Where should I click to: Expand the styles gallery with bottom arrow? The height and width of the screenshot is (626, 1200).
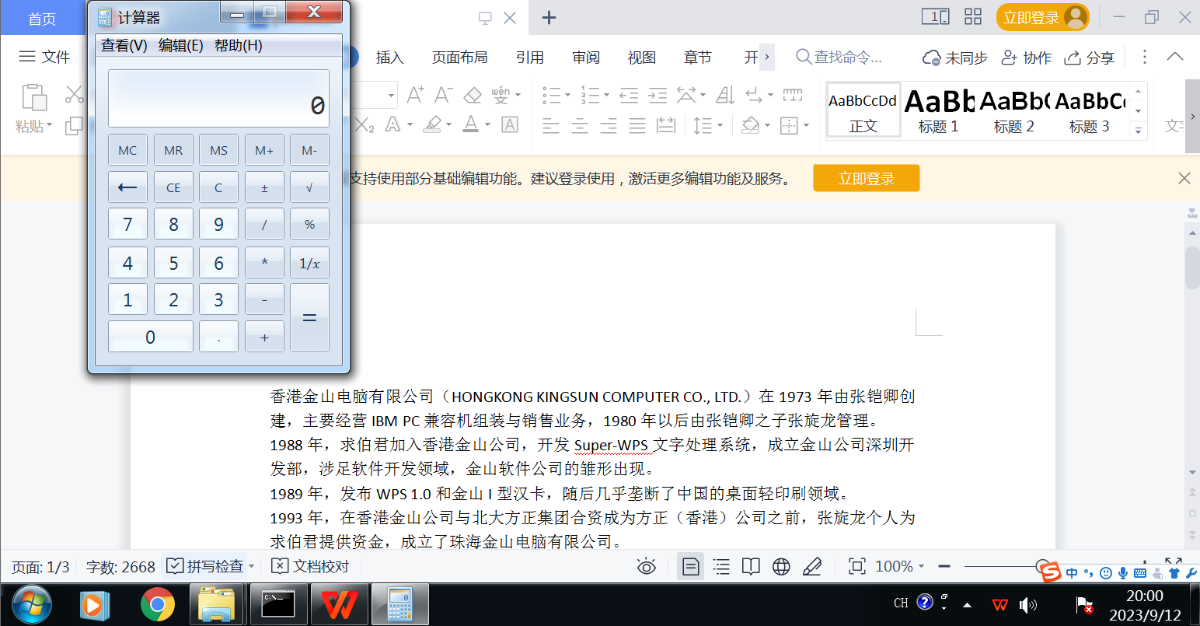tap(1138, 130)
